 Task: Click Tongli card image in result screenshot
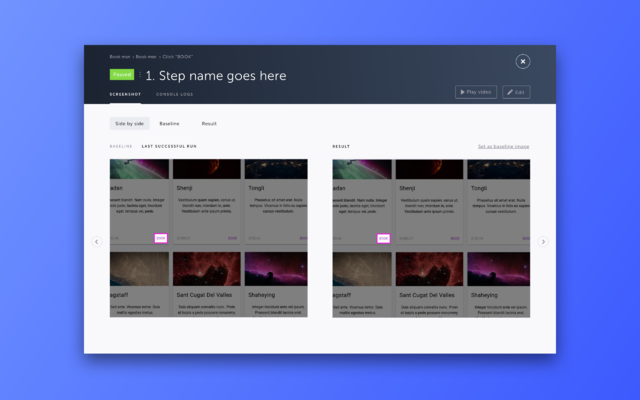tap(498, 169)
